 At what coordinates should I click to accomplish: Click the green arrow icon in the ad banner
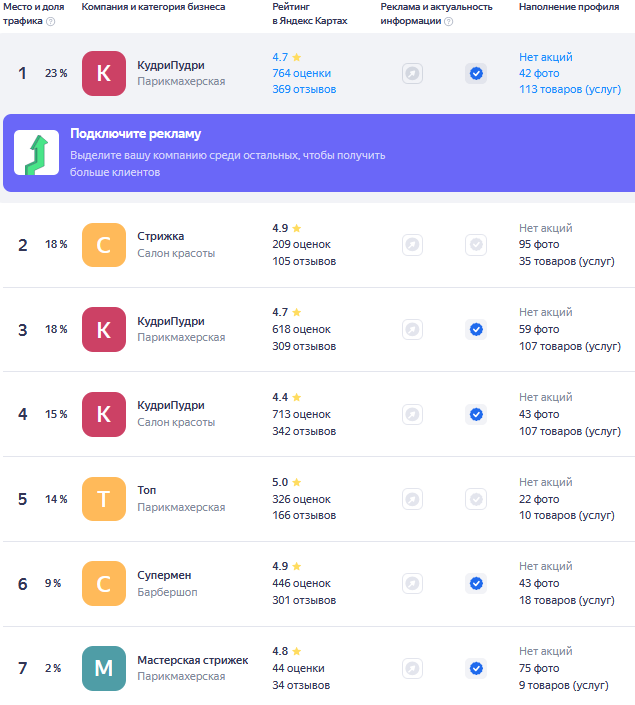pos(36,153)
